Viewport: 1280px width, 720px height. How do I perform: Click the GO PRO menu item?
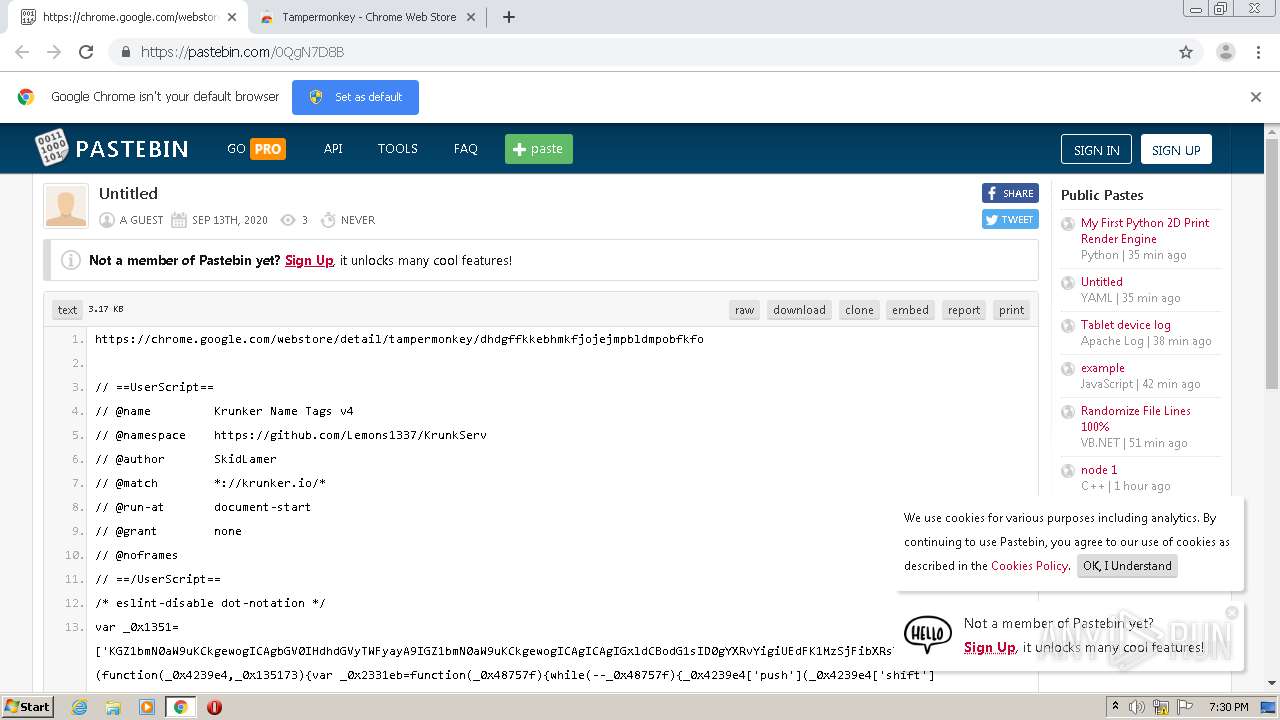tap(256, 149)
